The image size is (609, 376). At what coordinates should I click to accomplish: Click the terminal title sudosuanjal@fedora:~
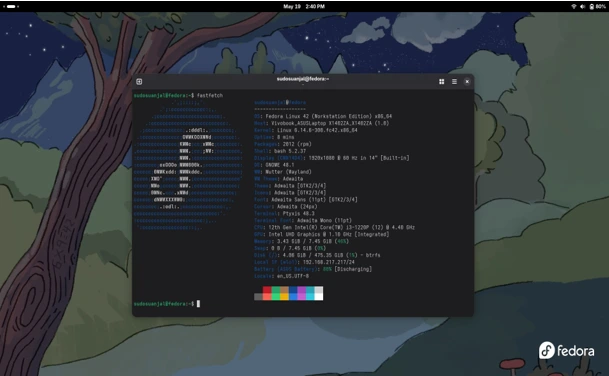point(303,79)
